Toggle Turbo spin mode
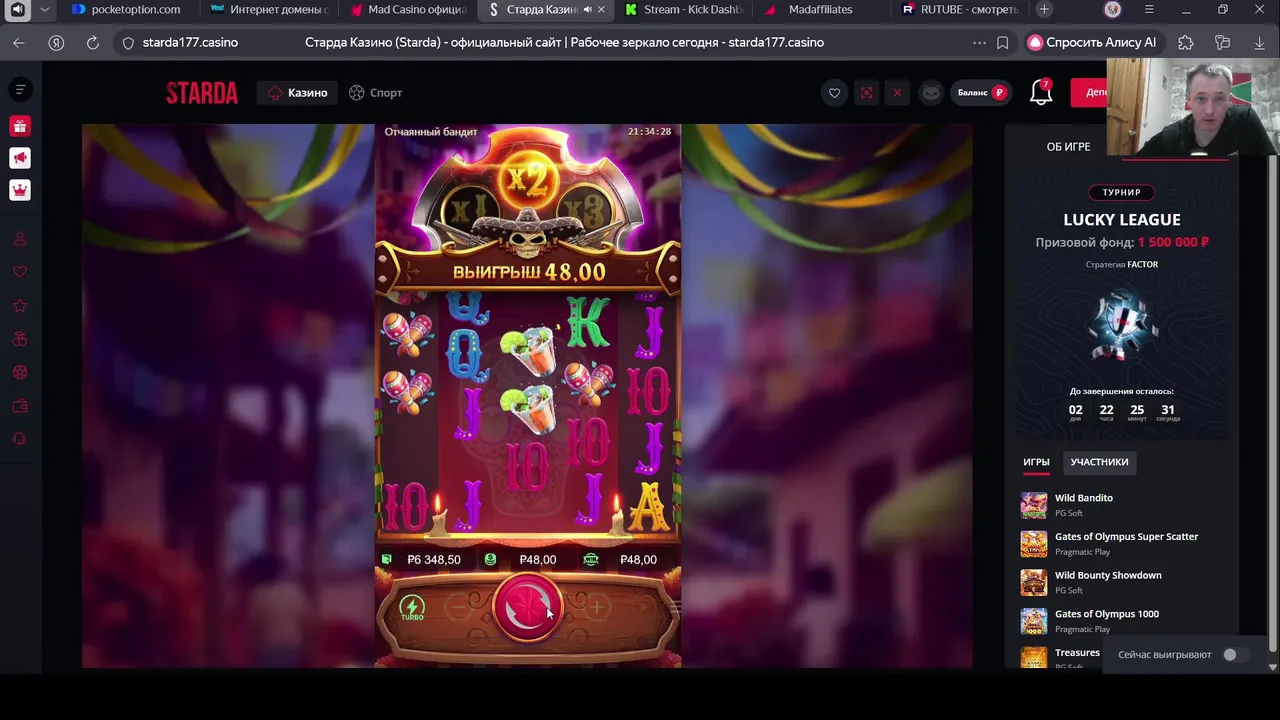The height and width of the screenshot is (720, 1280). [x=412, y=607]
